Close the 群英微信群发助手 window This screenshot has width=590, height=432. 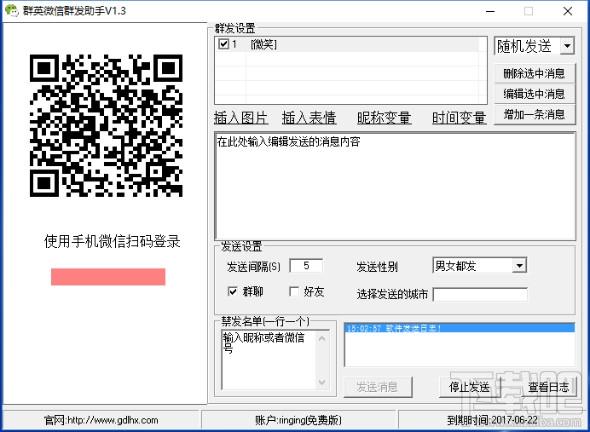(567, 11)
